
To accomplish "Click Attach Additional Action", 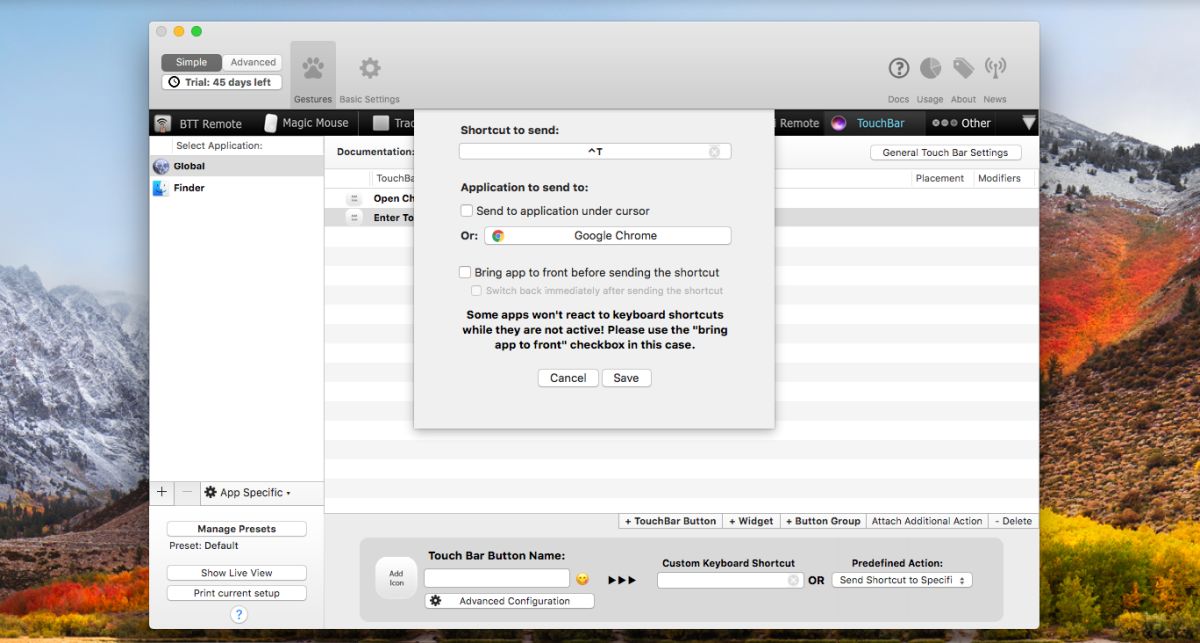I will 927,521.
